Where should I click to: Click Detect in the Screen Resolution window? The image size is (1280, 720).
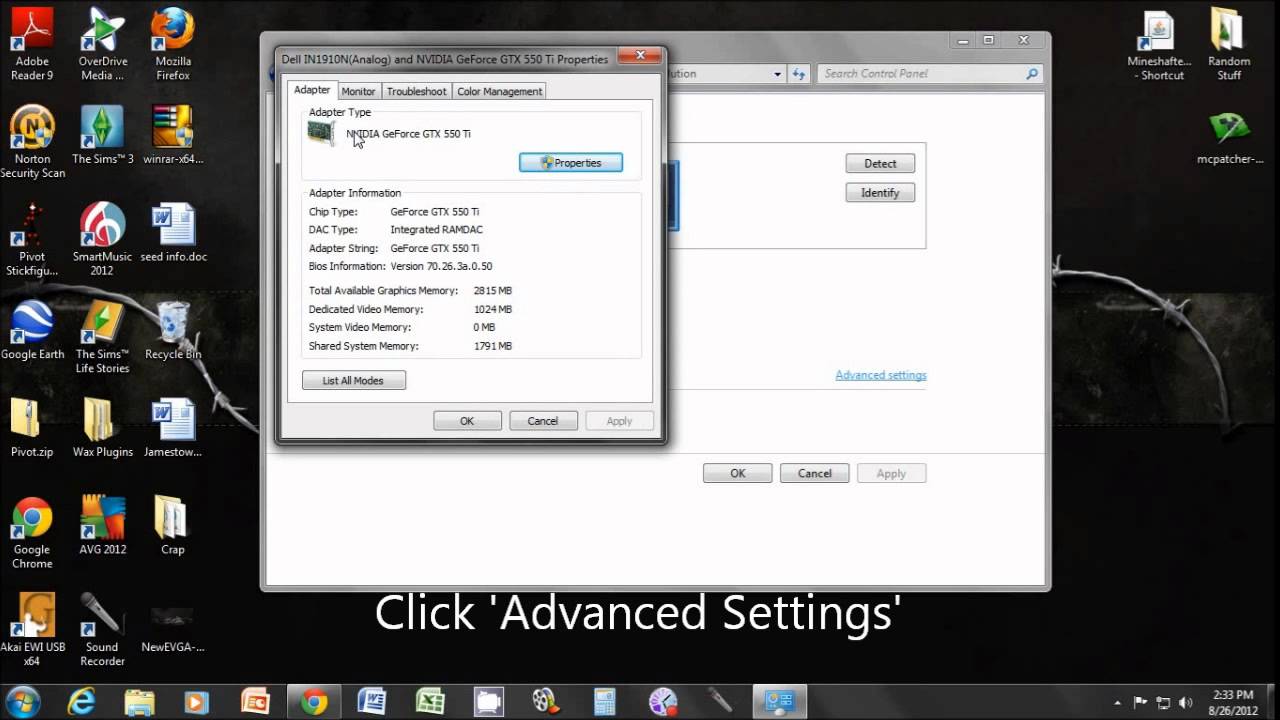[x=880, y=163]
